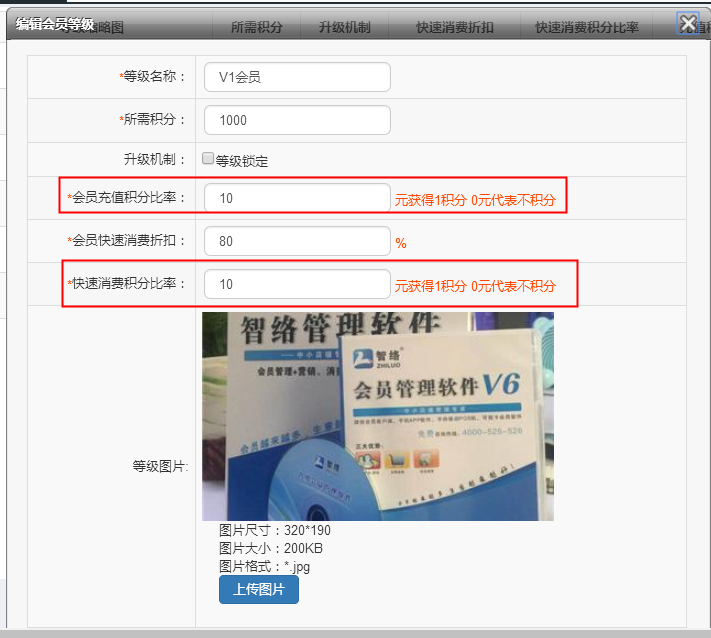Click the 升级机制 row label

click(154, 159)
